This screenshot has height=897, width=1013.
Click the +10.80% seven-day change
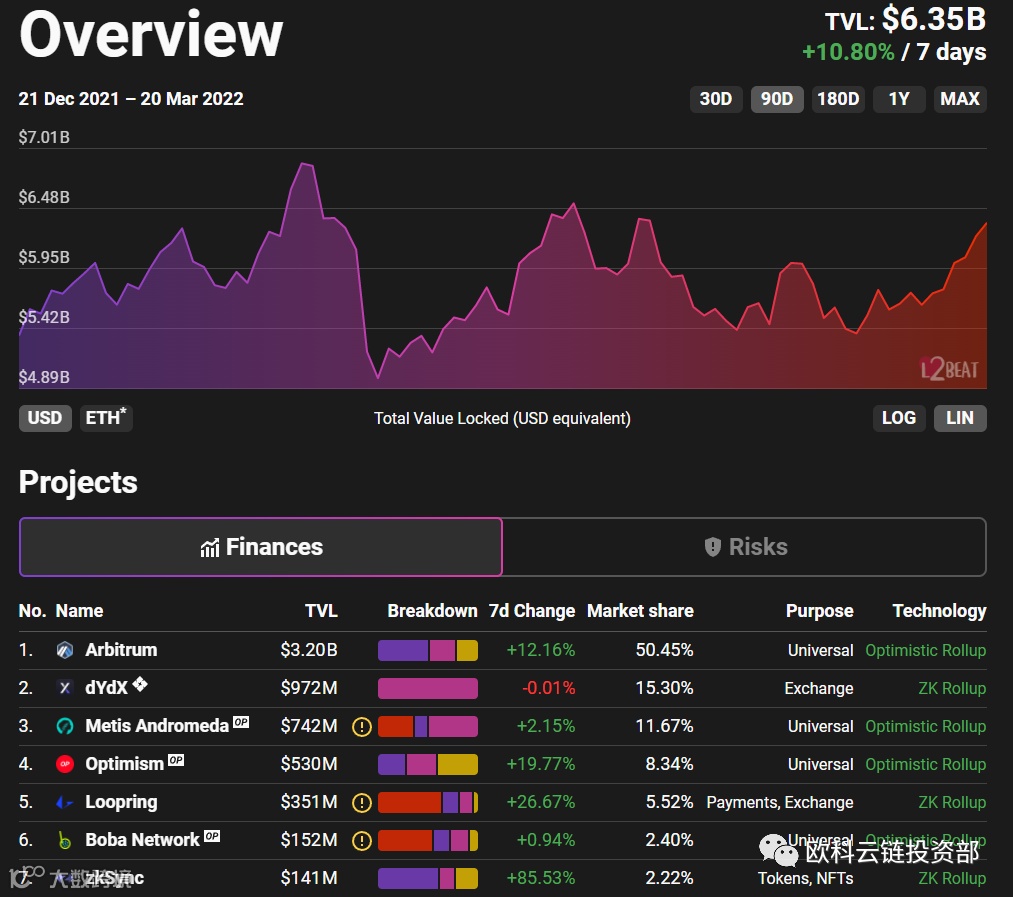pyautogui.click(x=848, y=52)
